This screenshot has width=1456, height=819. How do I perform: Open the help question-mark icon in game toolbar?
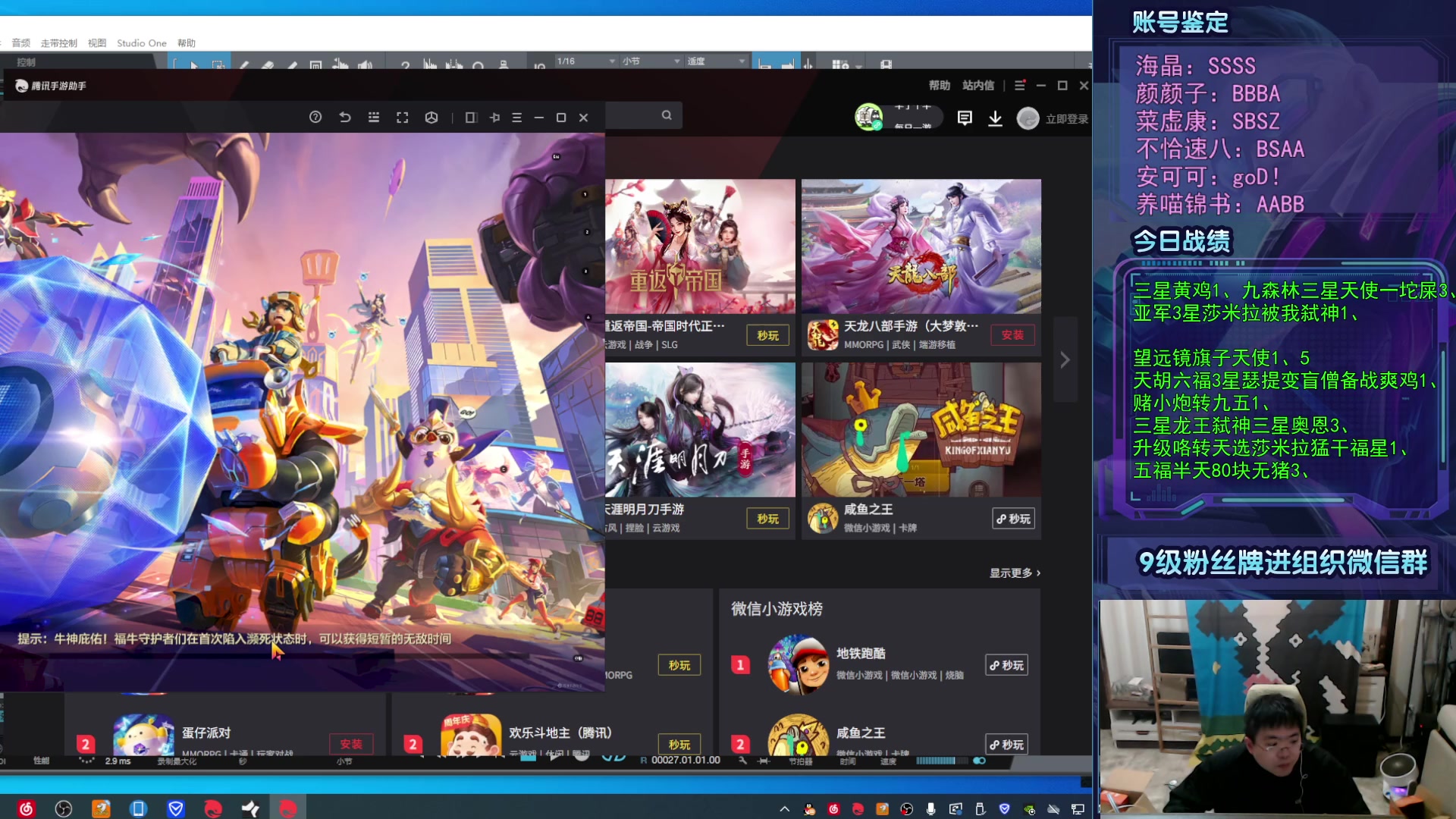315,118
